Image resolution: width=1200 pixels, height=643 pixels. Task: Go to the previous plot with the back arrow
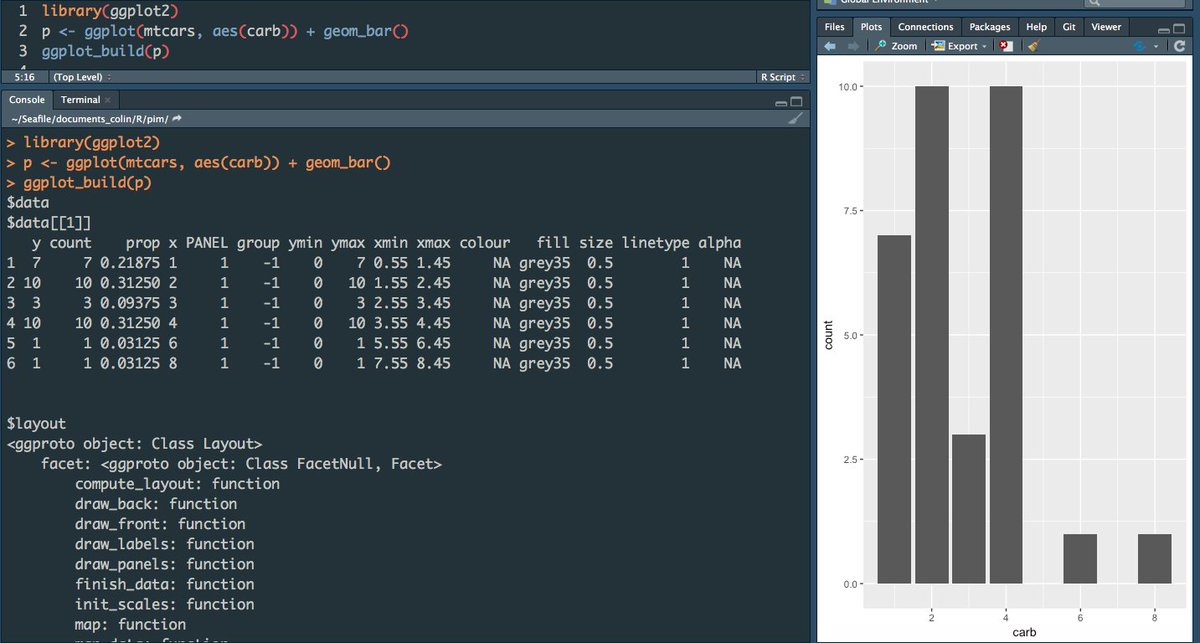point(830,46)
